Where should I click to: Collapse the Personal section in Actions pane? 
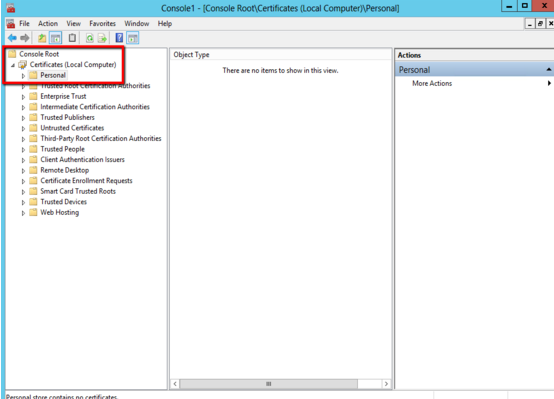(549, 70)
